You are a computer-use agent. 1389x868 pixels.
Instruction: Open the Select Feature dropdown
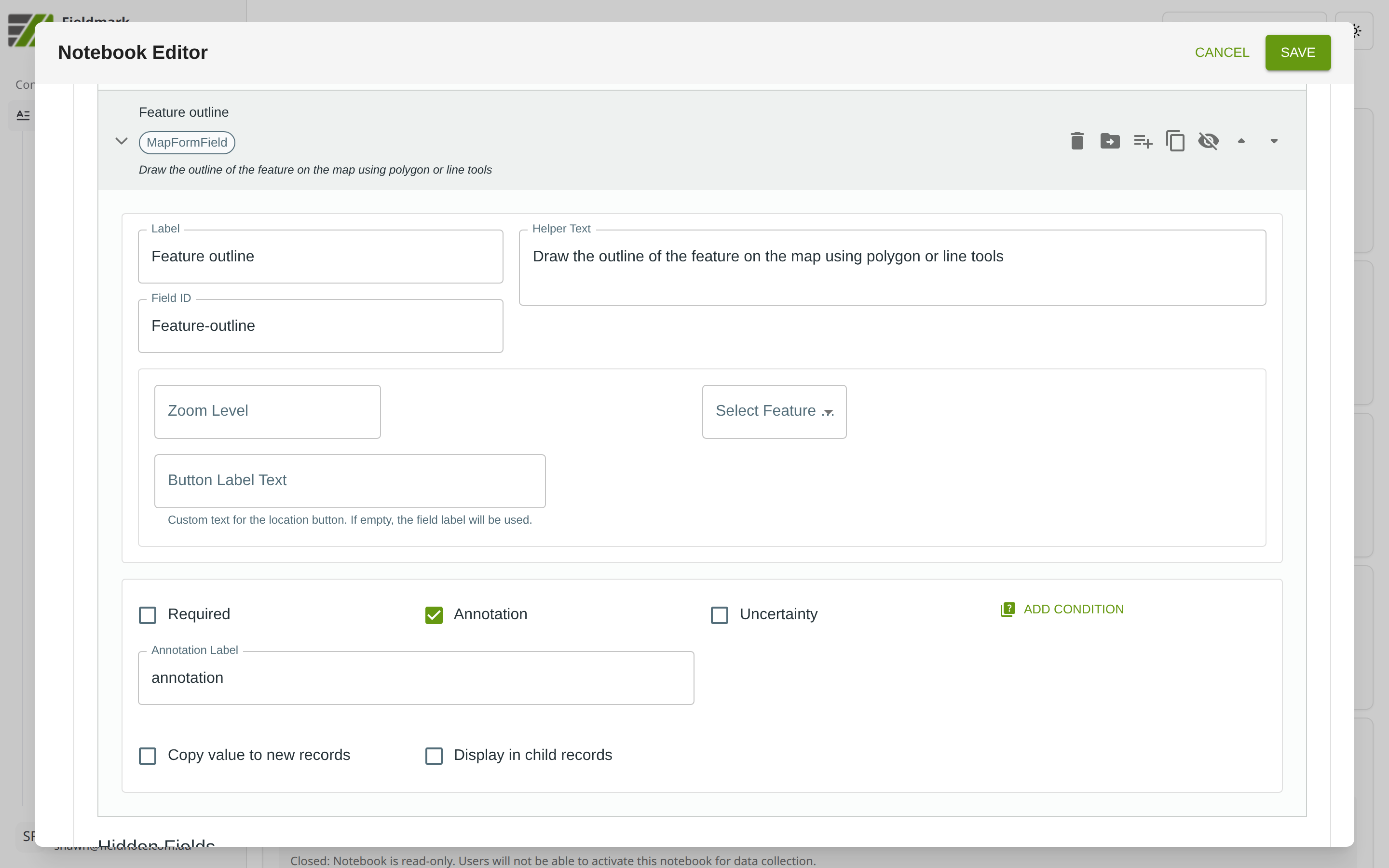pos(774,412)
